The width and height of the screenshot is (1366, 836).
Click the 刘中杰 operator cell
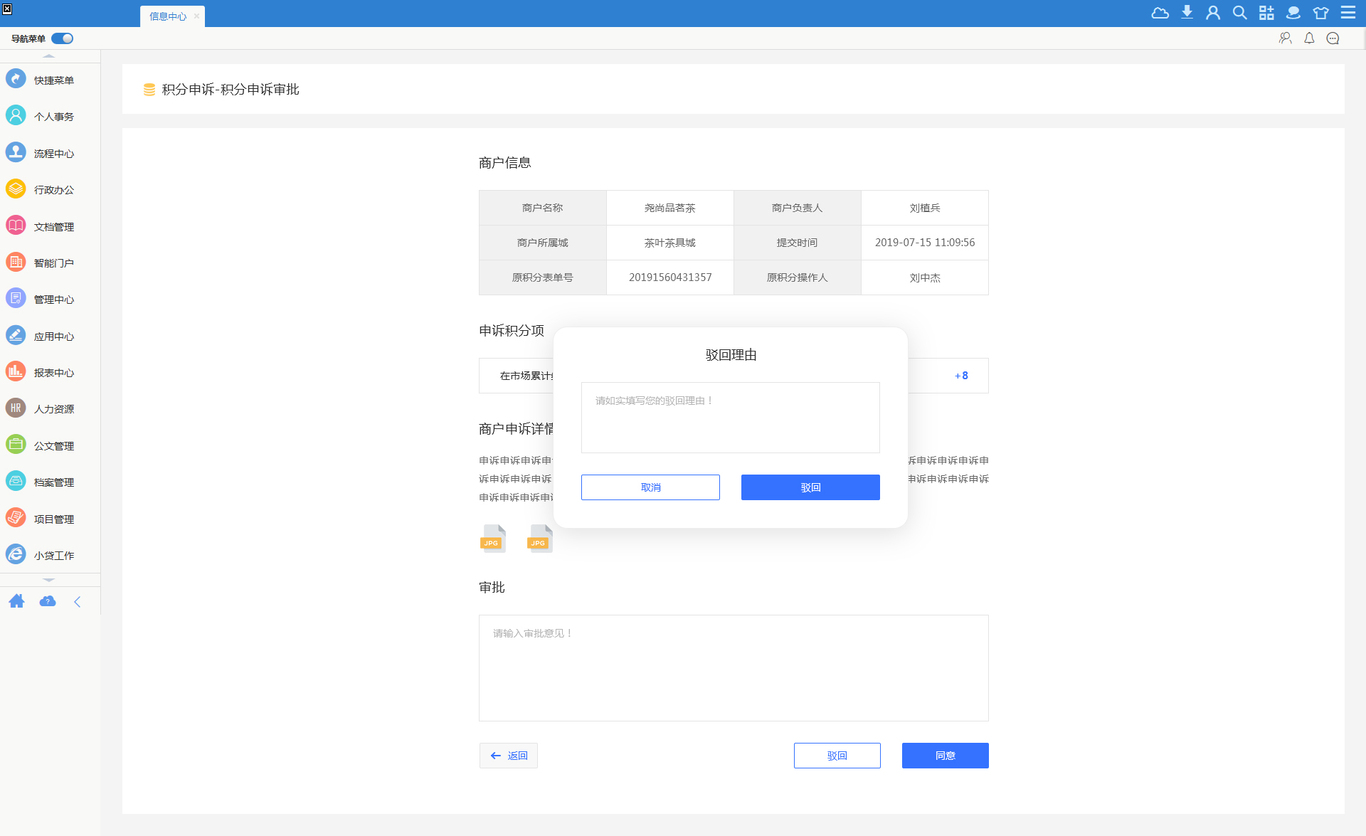coord(925,277)
